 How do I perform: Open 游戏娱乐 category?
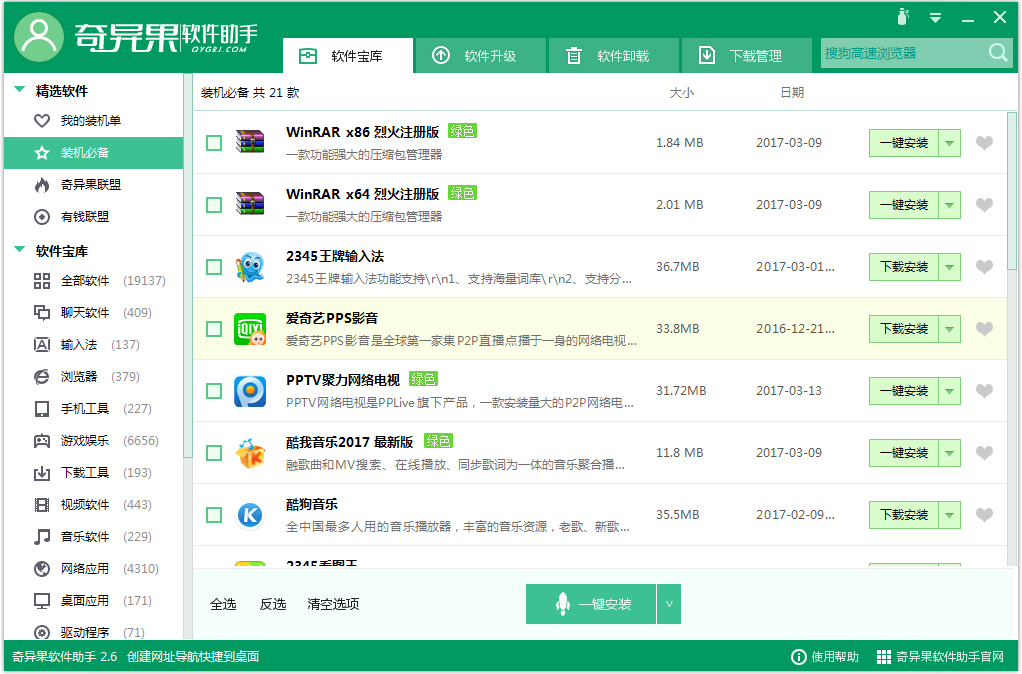(x=93, y=440)
